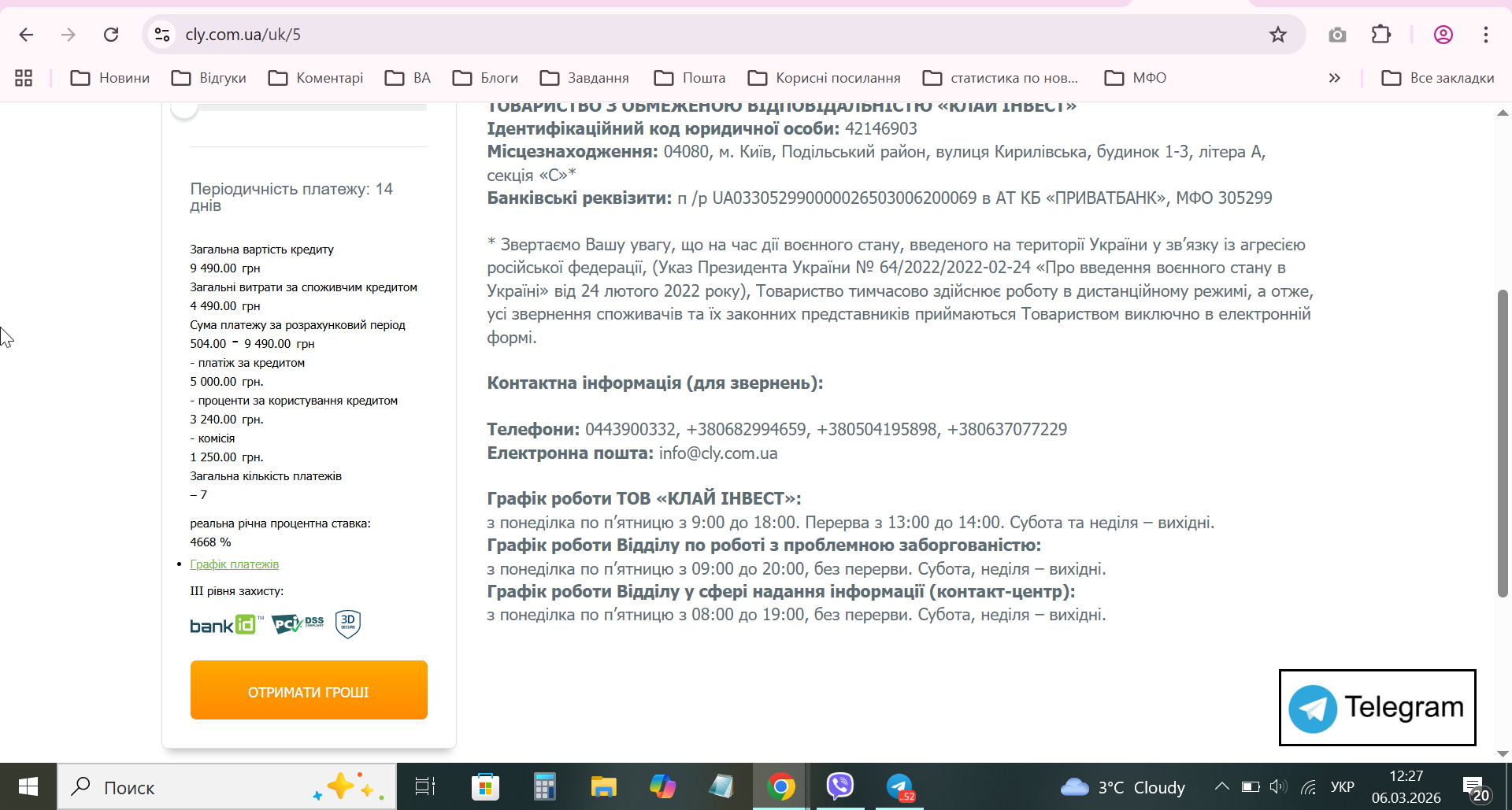Image resolution: width=1512 pixels, height=810 pixels.
Task: Open site information icon in address bar
Action: [162, 35]
